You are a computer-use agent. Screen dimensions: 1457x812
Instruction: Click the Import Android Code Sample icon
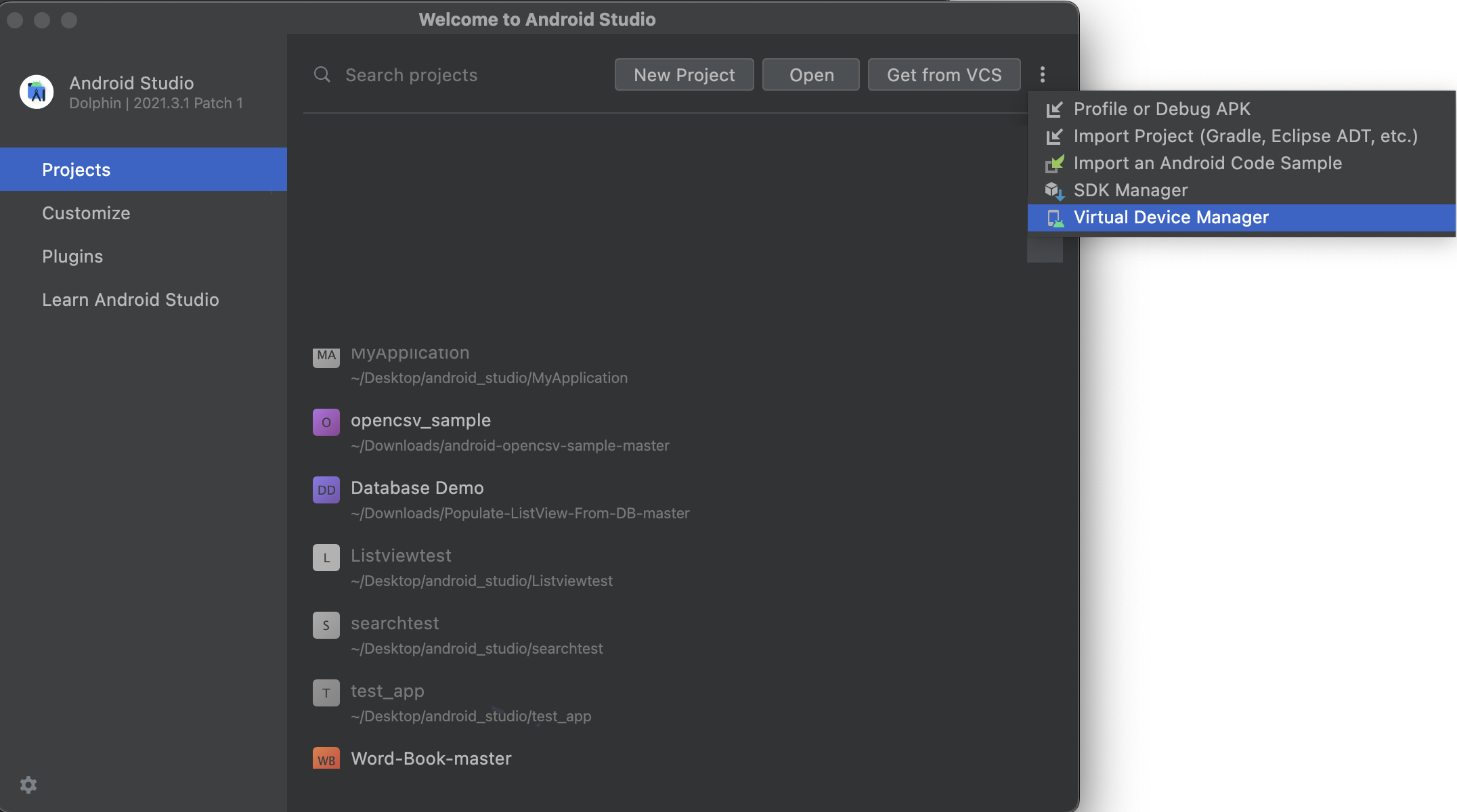tap(1054, 164)
